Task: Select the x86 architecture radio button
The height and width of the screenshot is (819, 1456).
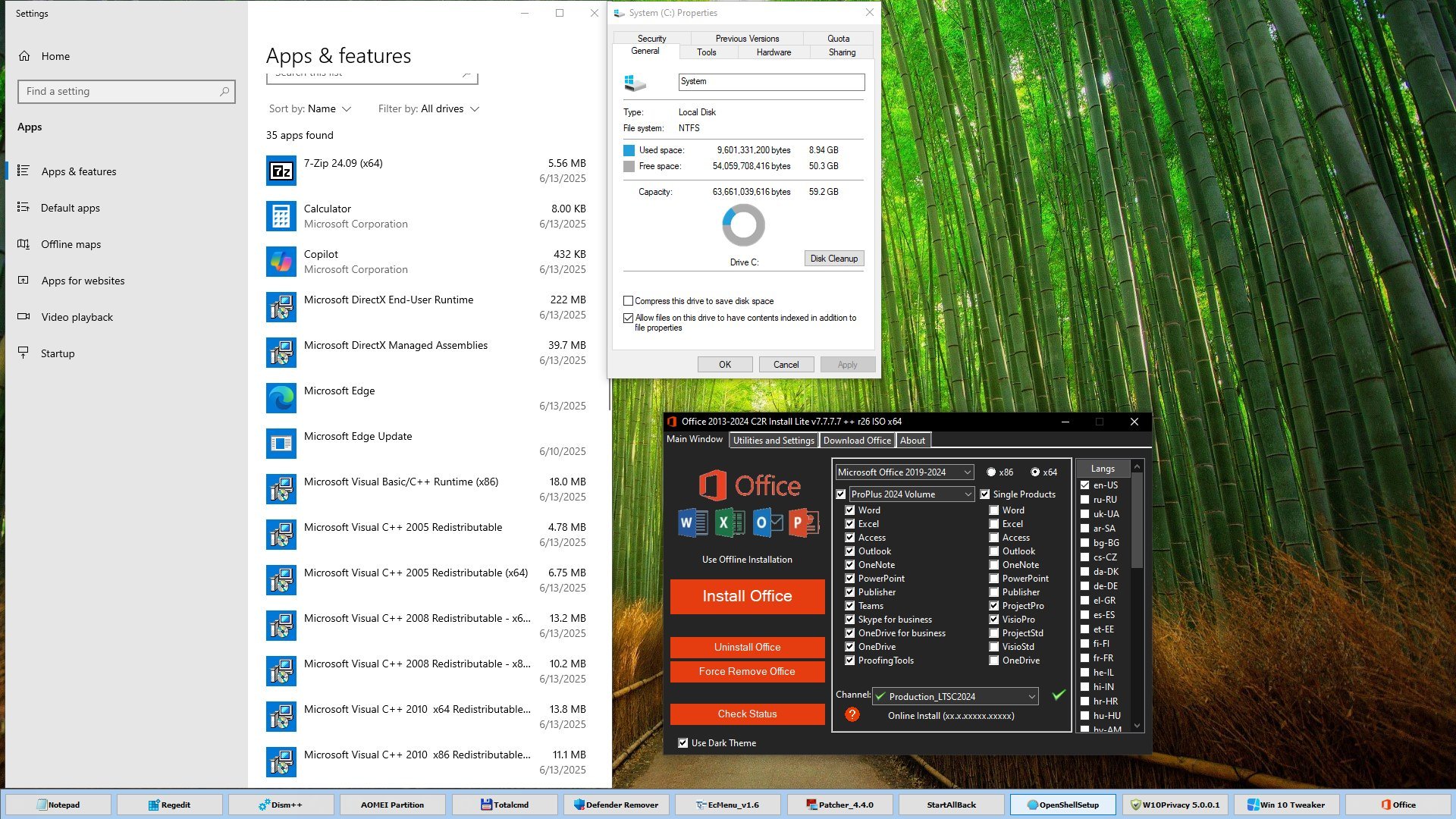Action: coord(991,472)
